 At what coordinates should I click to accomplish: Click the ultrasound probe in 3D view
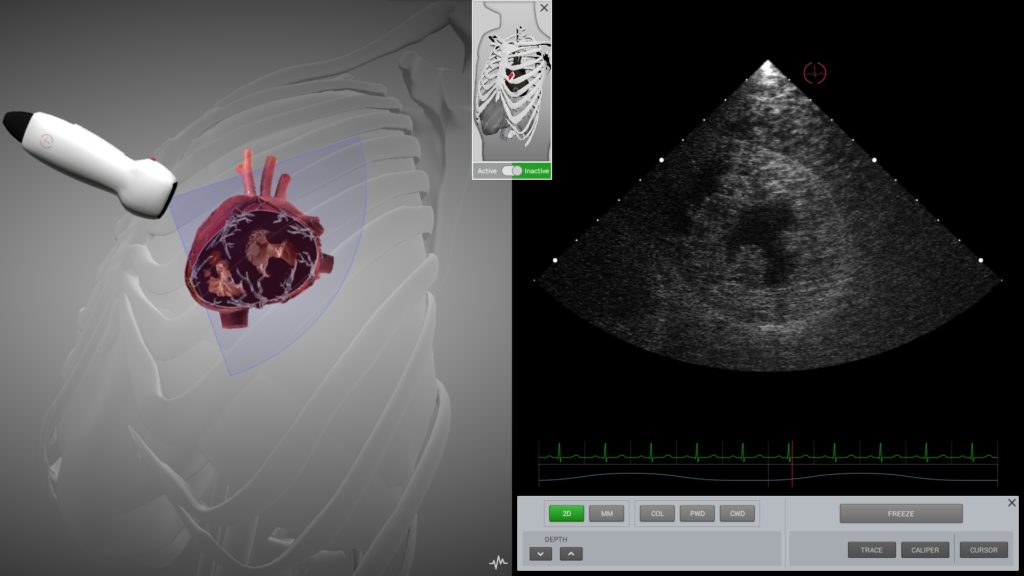pyautogui.click(x=95, y=162)
